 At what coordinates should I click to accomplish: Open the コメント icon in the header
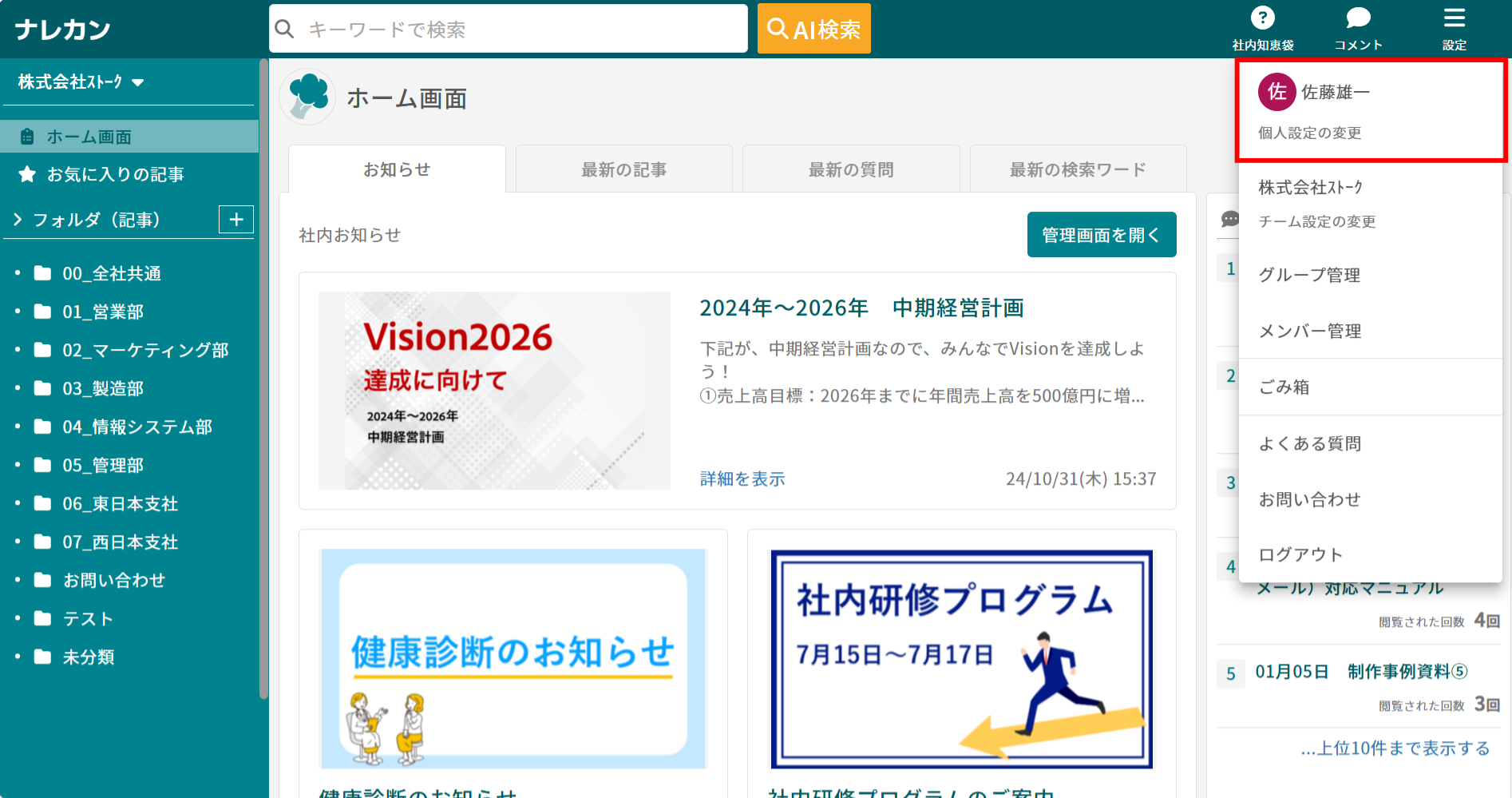1357,20
